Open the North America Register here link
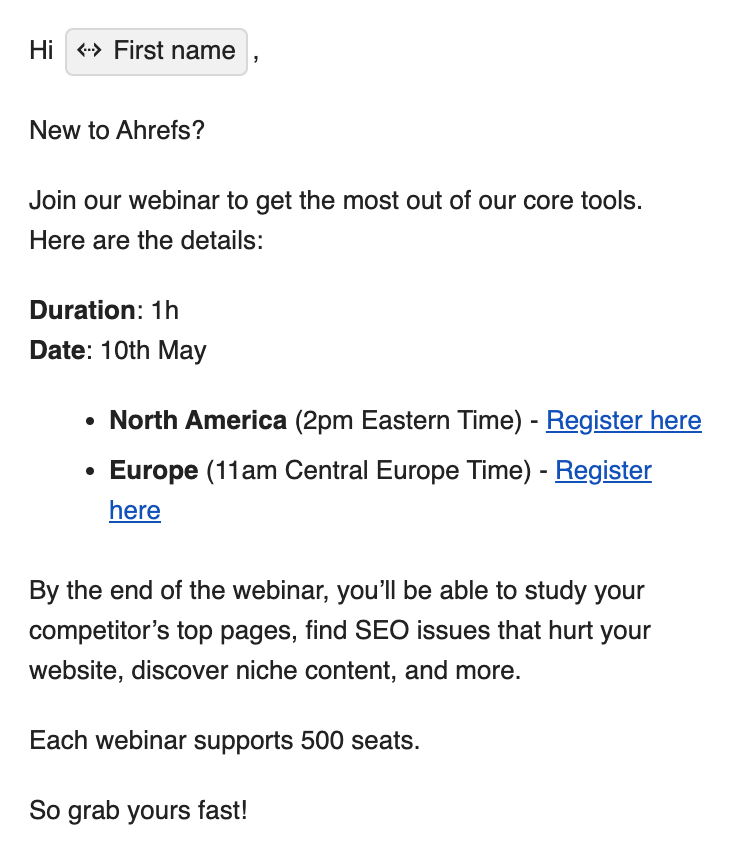 pos(623,421)
